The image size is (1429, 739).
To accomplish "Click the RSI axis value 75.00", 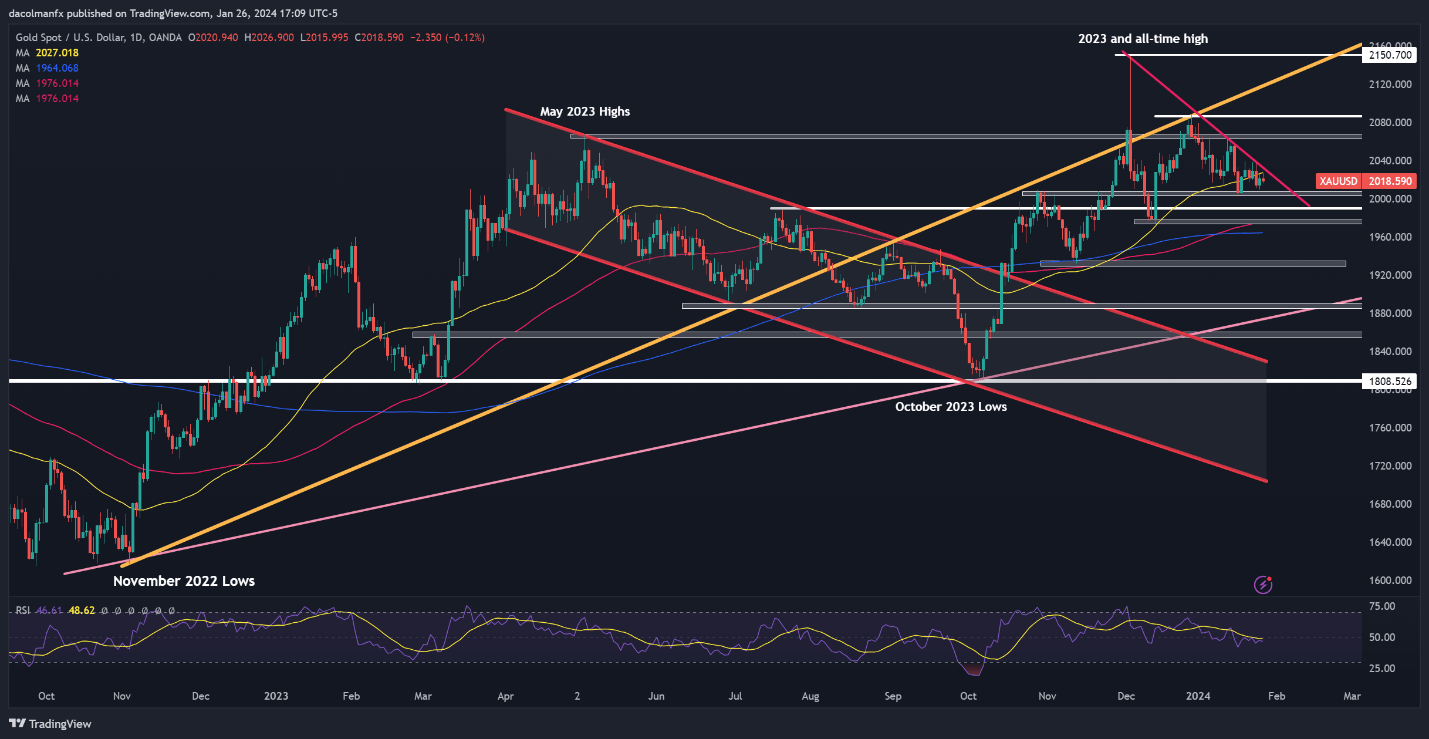I will click(1383, 606).
